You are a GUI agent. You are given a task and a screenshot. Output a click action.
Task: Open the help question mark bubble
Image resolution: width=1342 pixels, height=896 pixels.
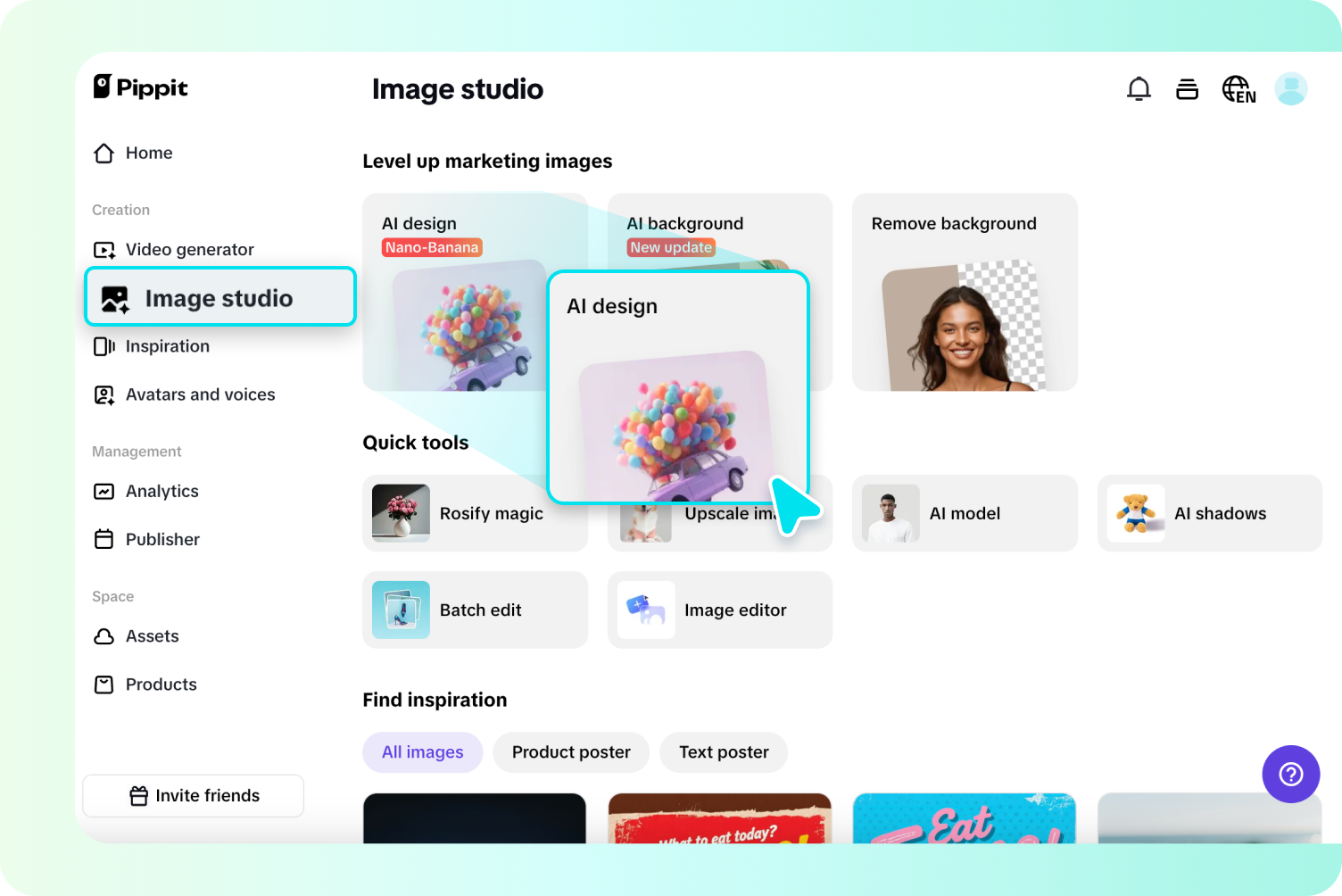click(x=1291, y=774)
